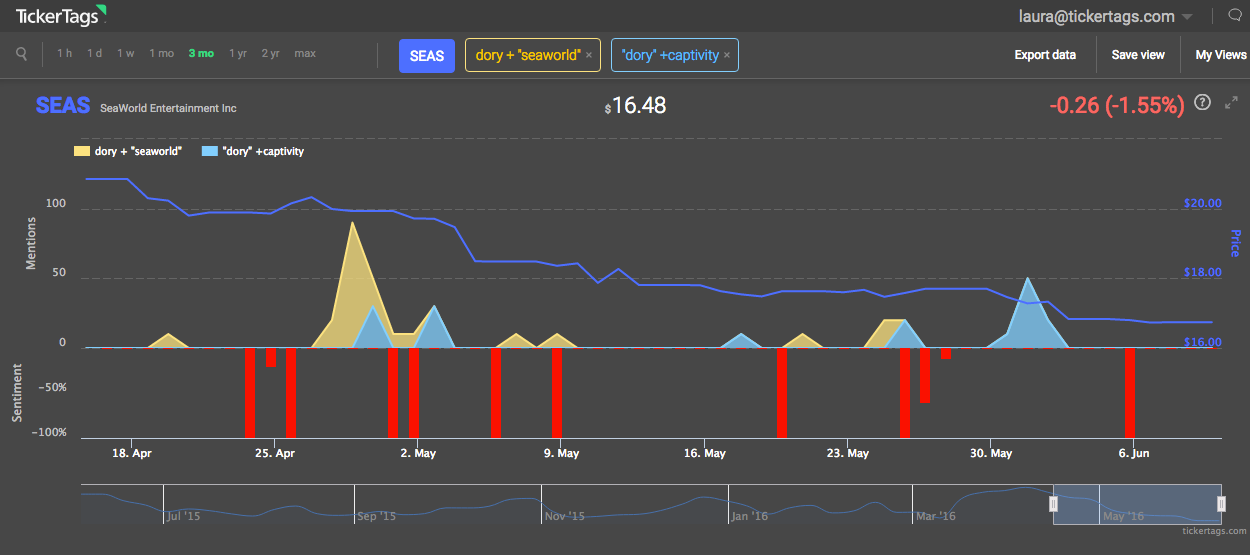Click Sep '15 in the navigator
The width and height of the screenshot is (1250, 555).
coord(376,516)
